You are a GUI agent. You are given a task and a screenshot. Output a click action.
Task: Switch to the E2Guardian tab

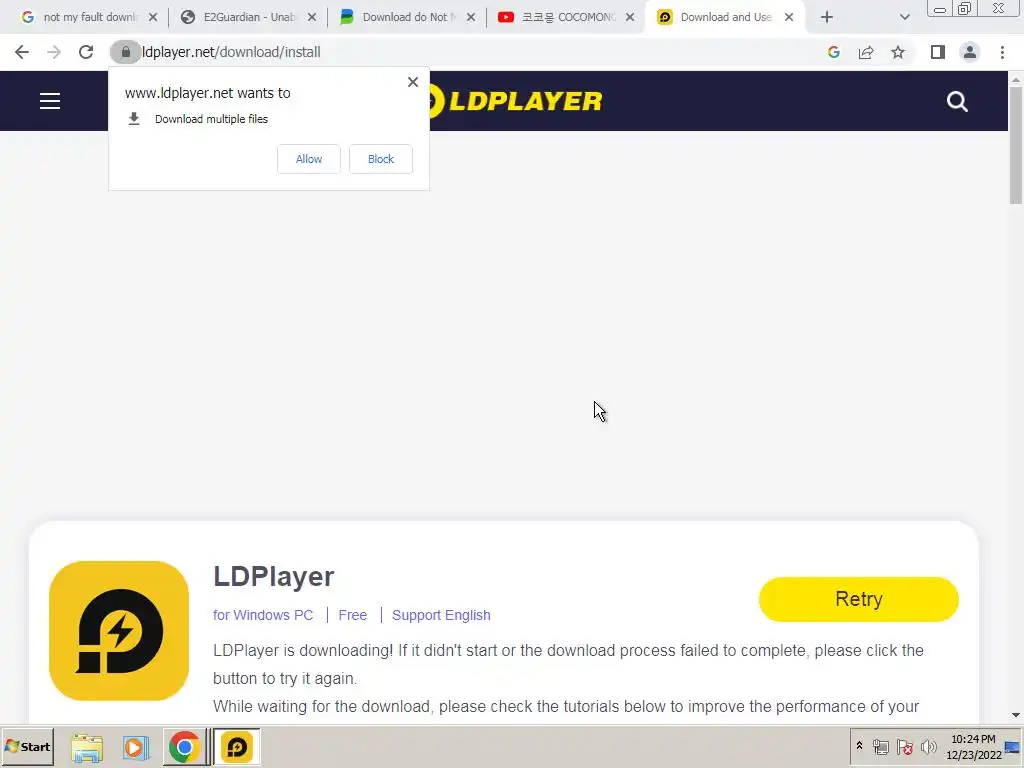click(247, 17)
